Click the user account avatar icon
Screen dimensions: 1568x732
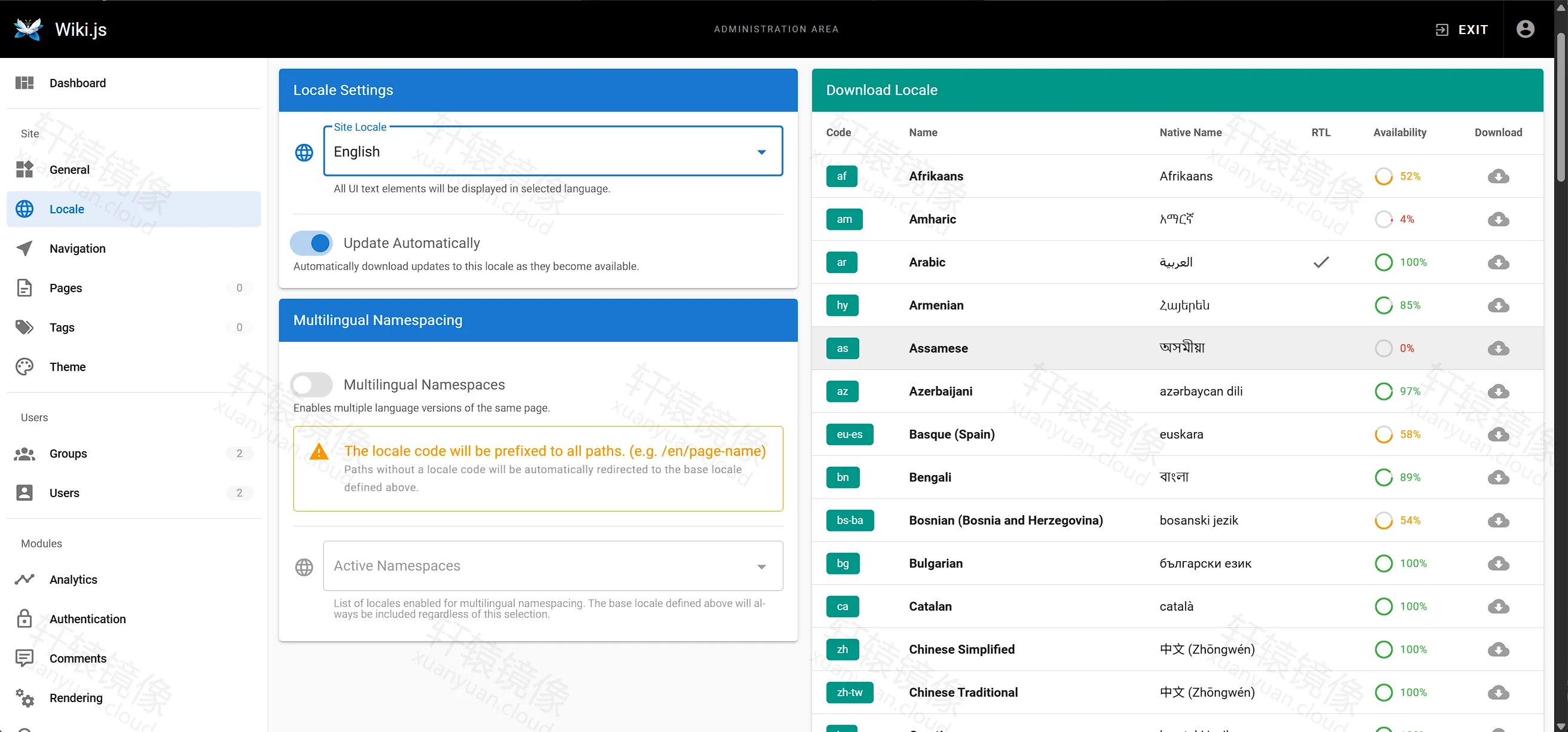pyautogui.click(x=1526, y=29)
